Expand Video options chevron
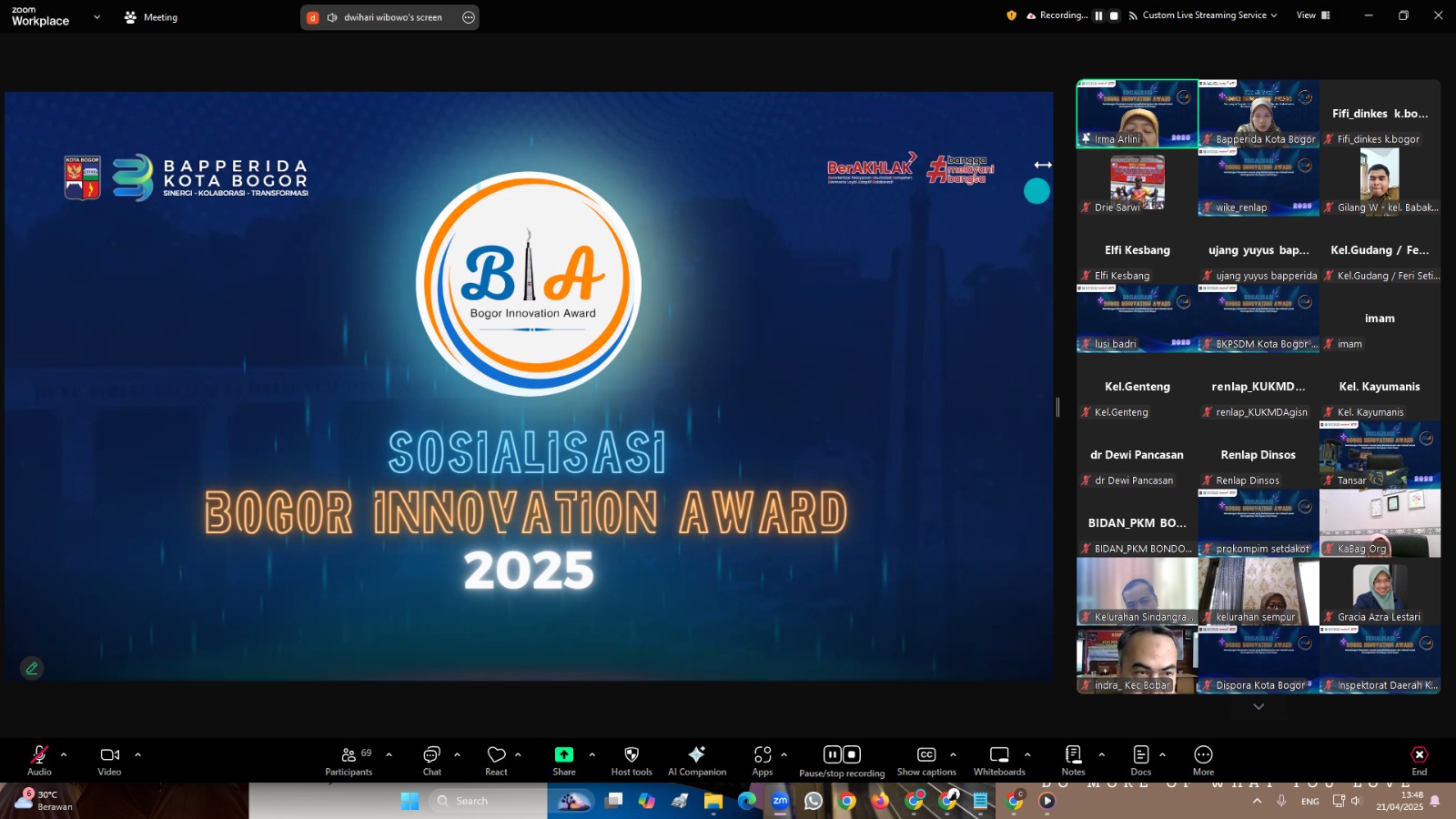1456x819 pixels. 138,754
